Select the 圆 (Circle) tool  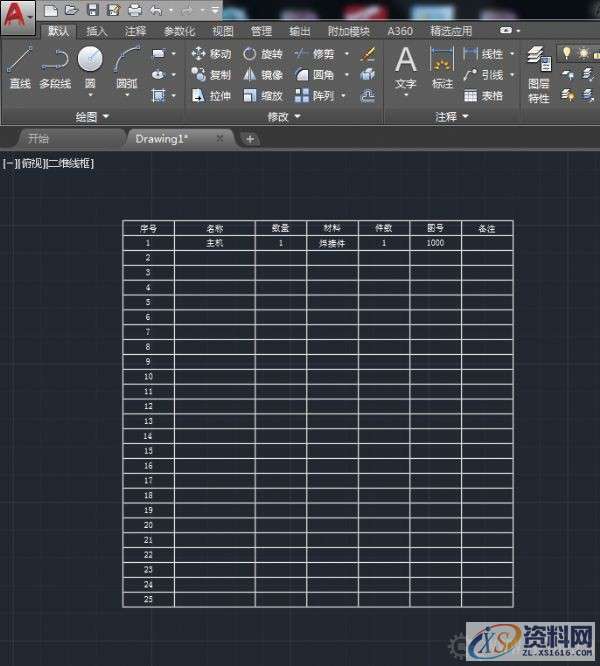[x=90, y=68]
